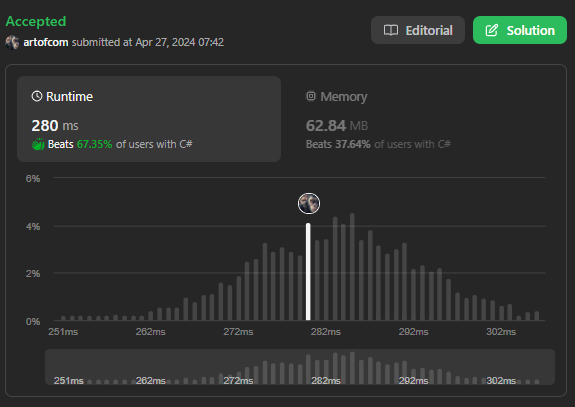Click the 280 ms runtime value
575x407 pixels.
(55, 125)
